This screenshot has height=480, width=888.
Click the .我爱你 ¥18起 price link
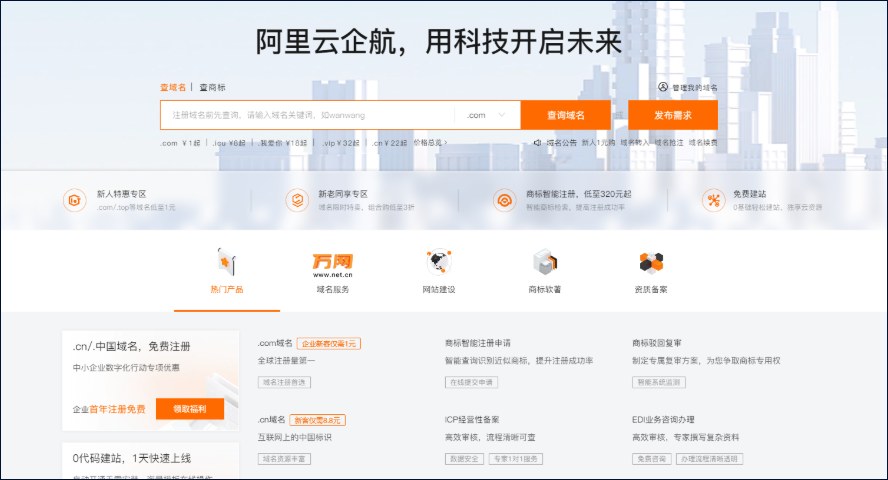click(282, 143)
